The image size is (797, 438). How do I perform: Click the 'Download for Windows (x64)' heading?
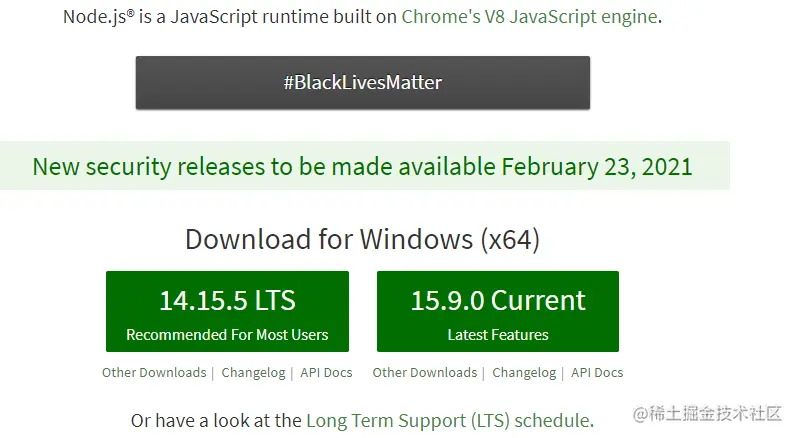pos(362,239)
